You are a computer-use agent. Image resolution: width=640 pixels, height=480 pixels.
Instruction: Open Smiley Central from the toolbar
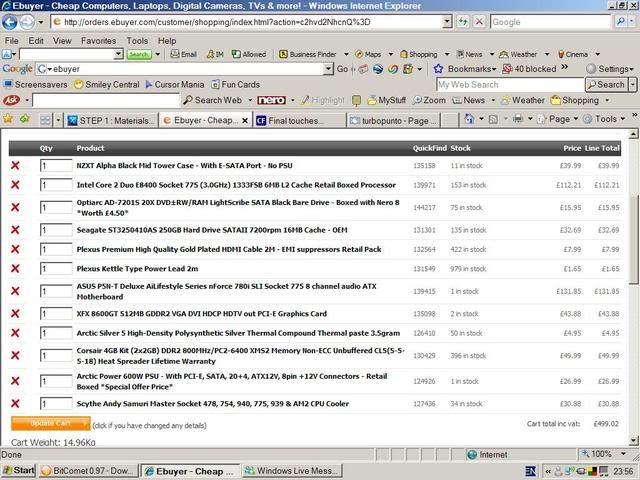coord(107,84)
